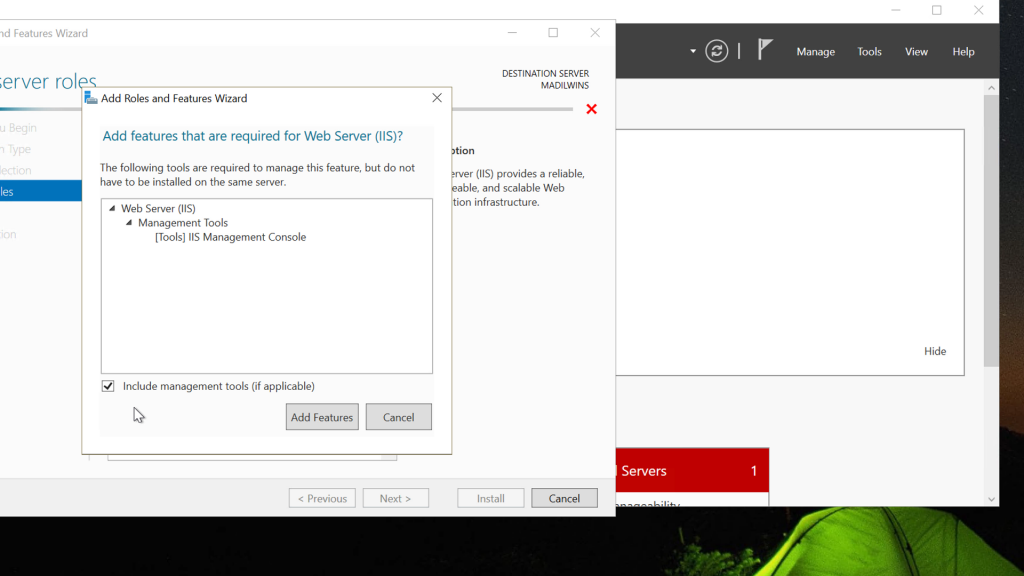Maximize the Server Manager window

[937, 10]
